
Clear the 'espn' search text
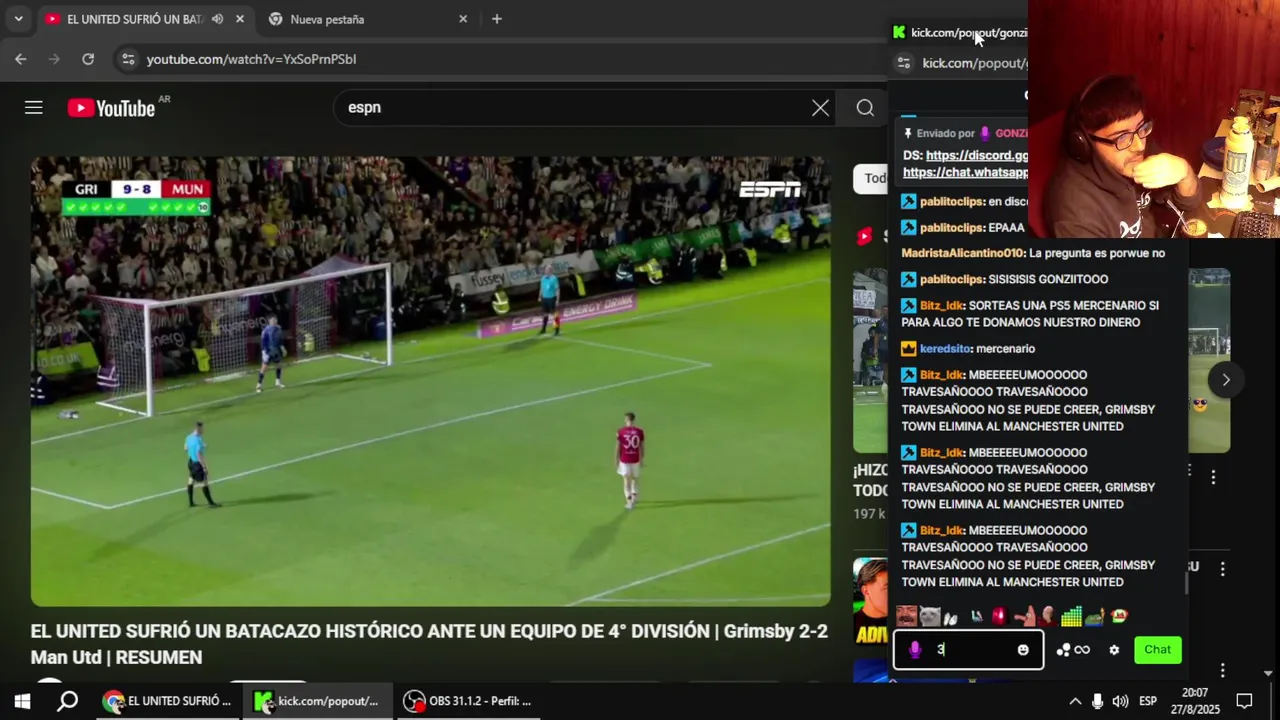tap(820, 108)
